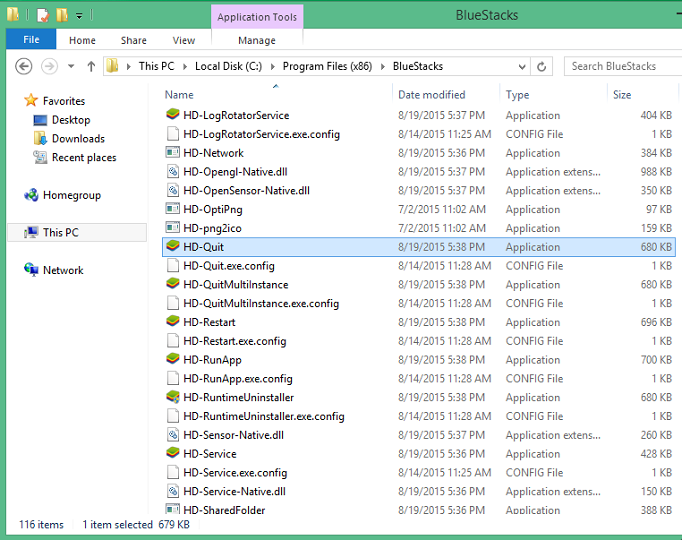Click the HD-Network application icon

pyautogui.click(x=173, y=152)
